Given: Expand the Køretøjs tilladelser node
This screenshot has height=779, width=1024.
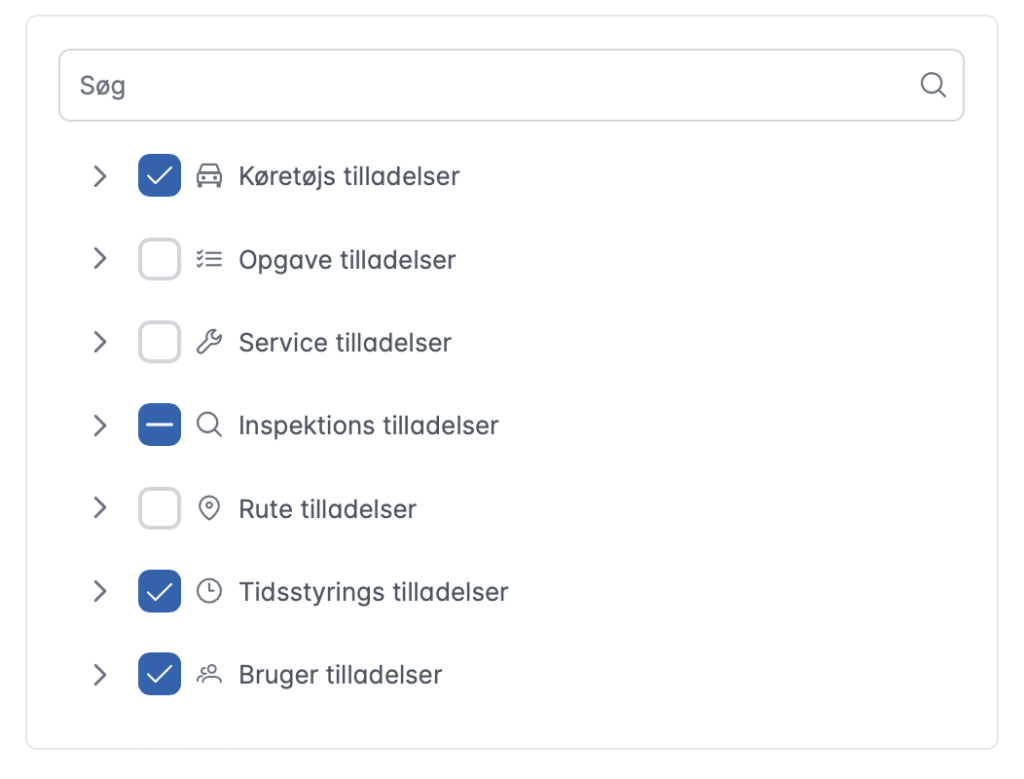Looking at the screenshot, I should [100, 176].
